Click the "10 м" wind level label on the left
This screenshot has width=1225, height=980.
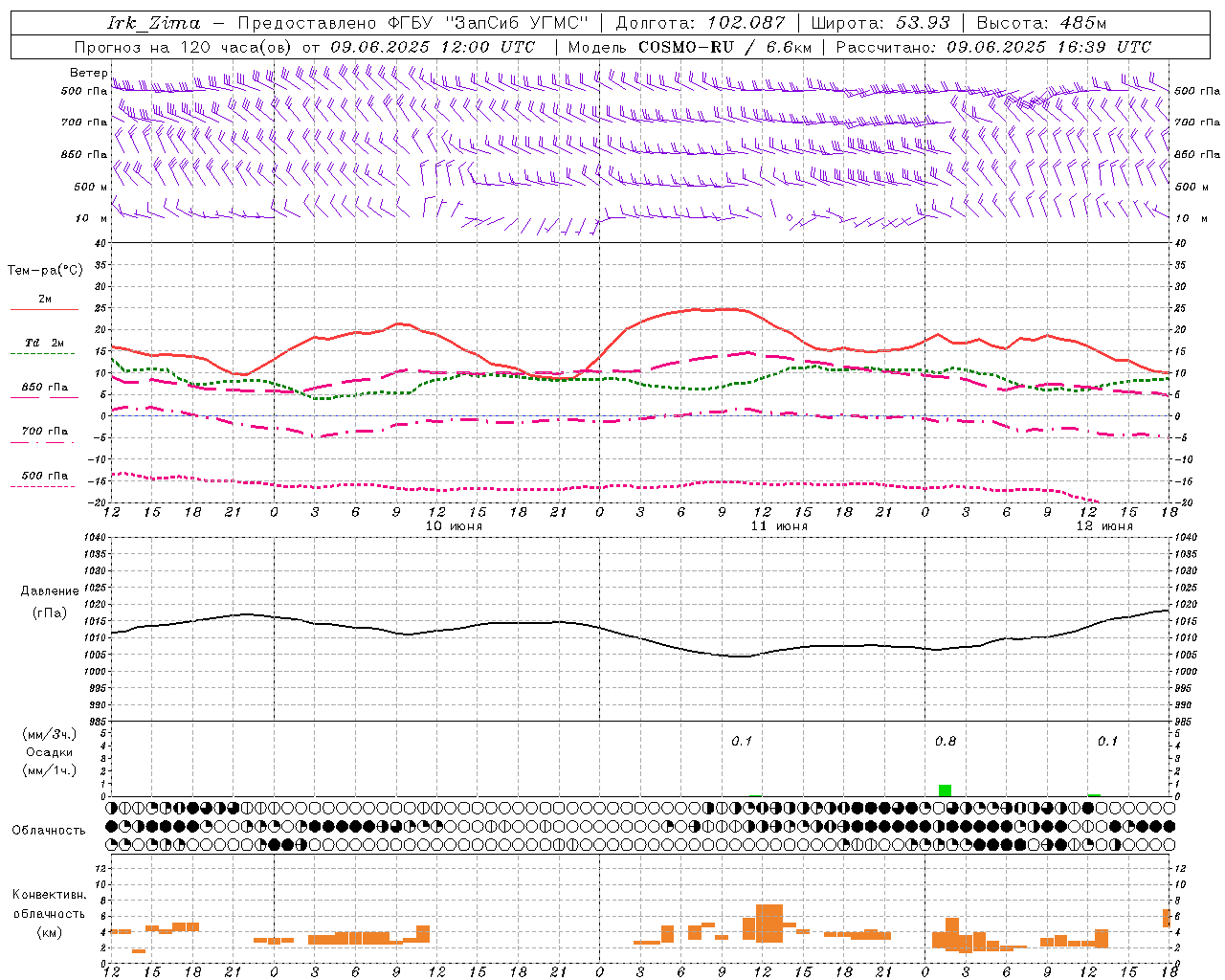[91, 218]
